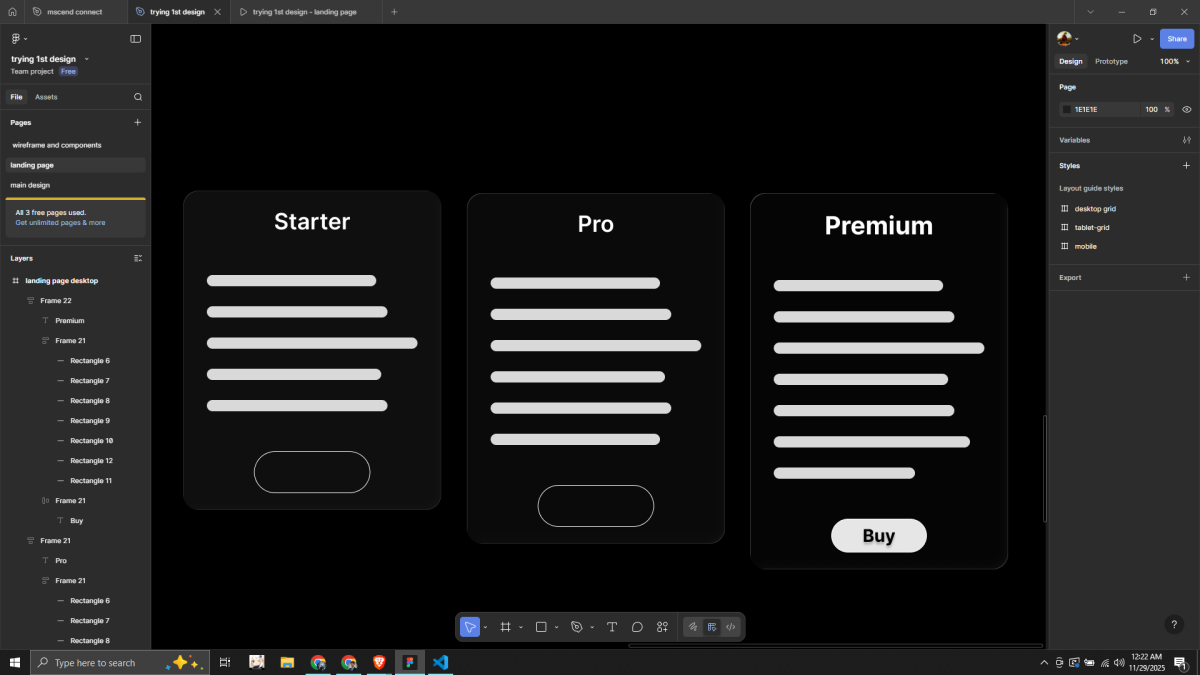Viewport: 1200px width, 675px height.
Task: Open the Variables settings icon
Action: (1186, 140)
